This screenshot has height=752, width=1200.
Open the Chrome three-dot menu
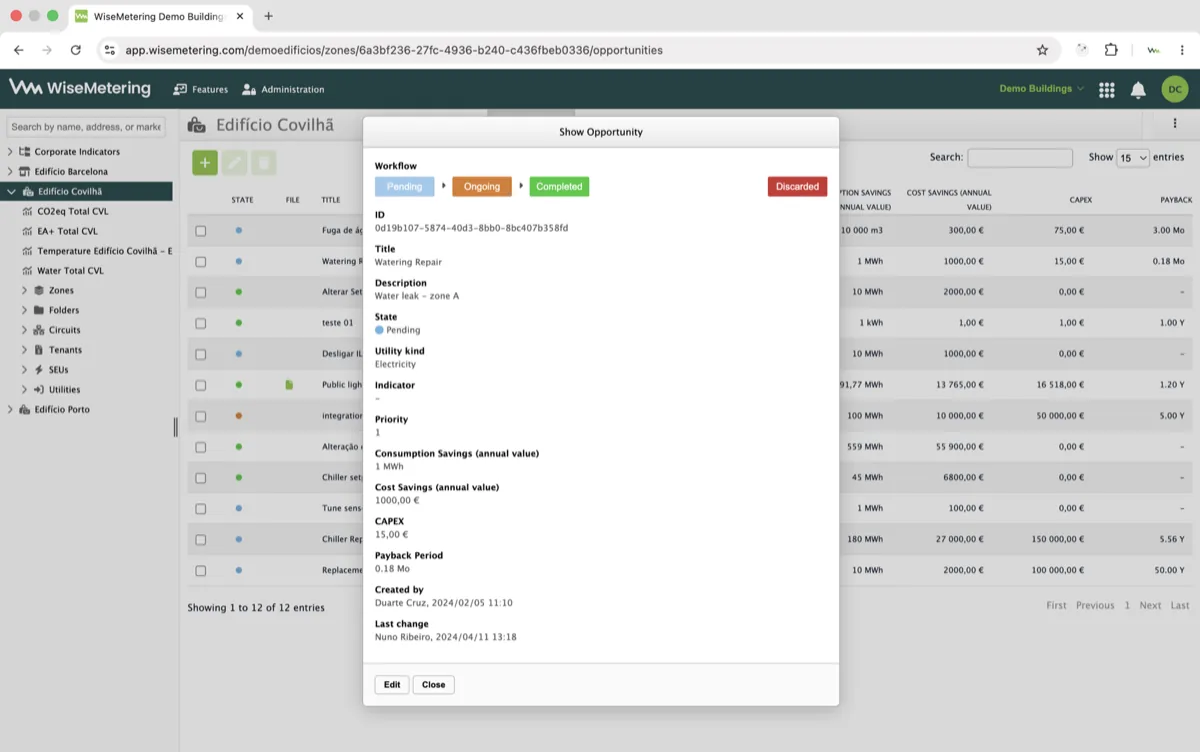tap(1181, 50)
